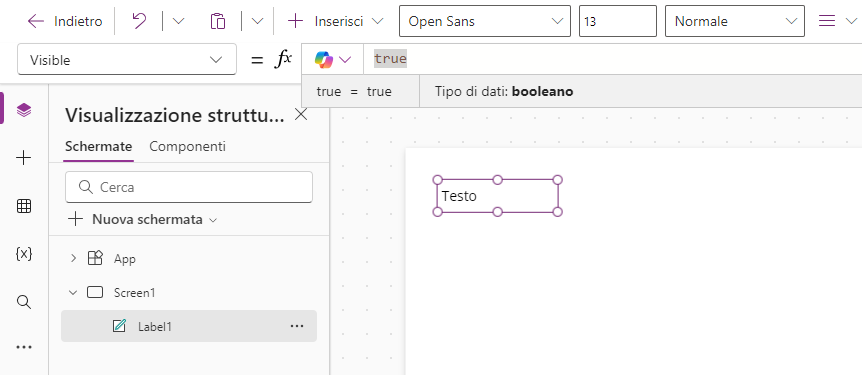
Task: Click the paste clipboard icon
Action: (x=218, y=21)
